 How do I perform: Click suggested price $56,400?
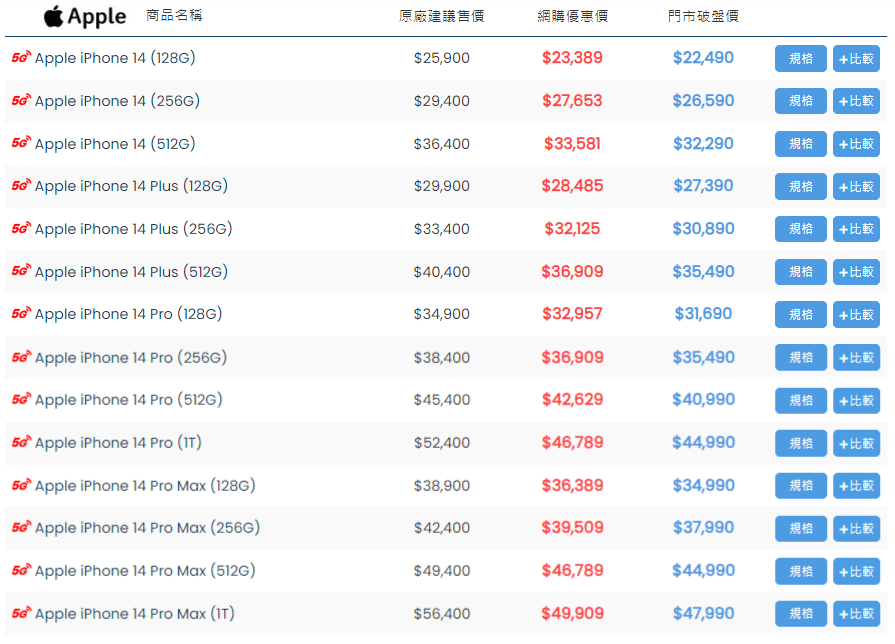442,614
